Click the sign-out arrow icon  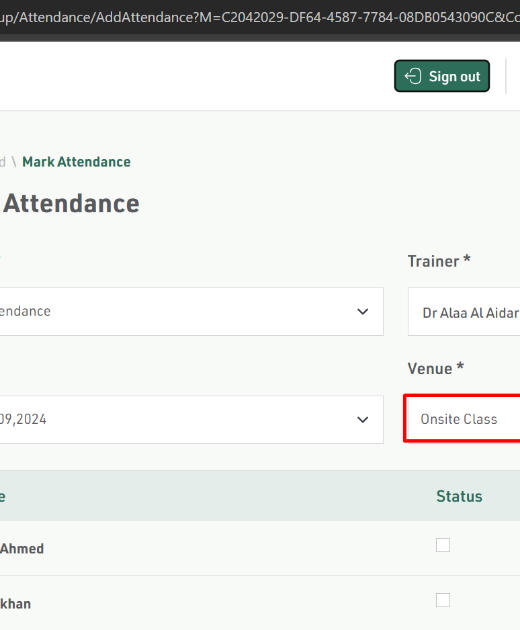coord(413,76)
